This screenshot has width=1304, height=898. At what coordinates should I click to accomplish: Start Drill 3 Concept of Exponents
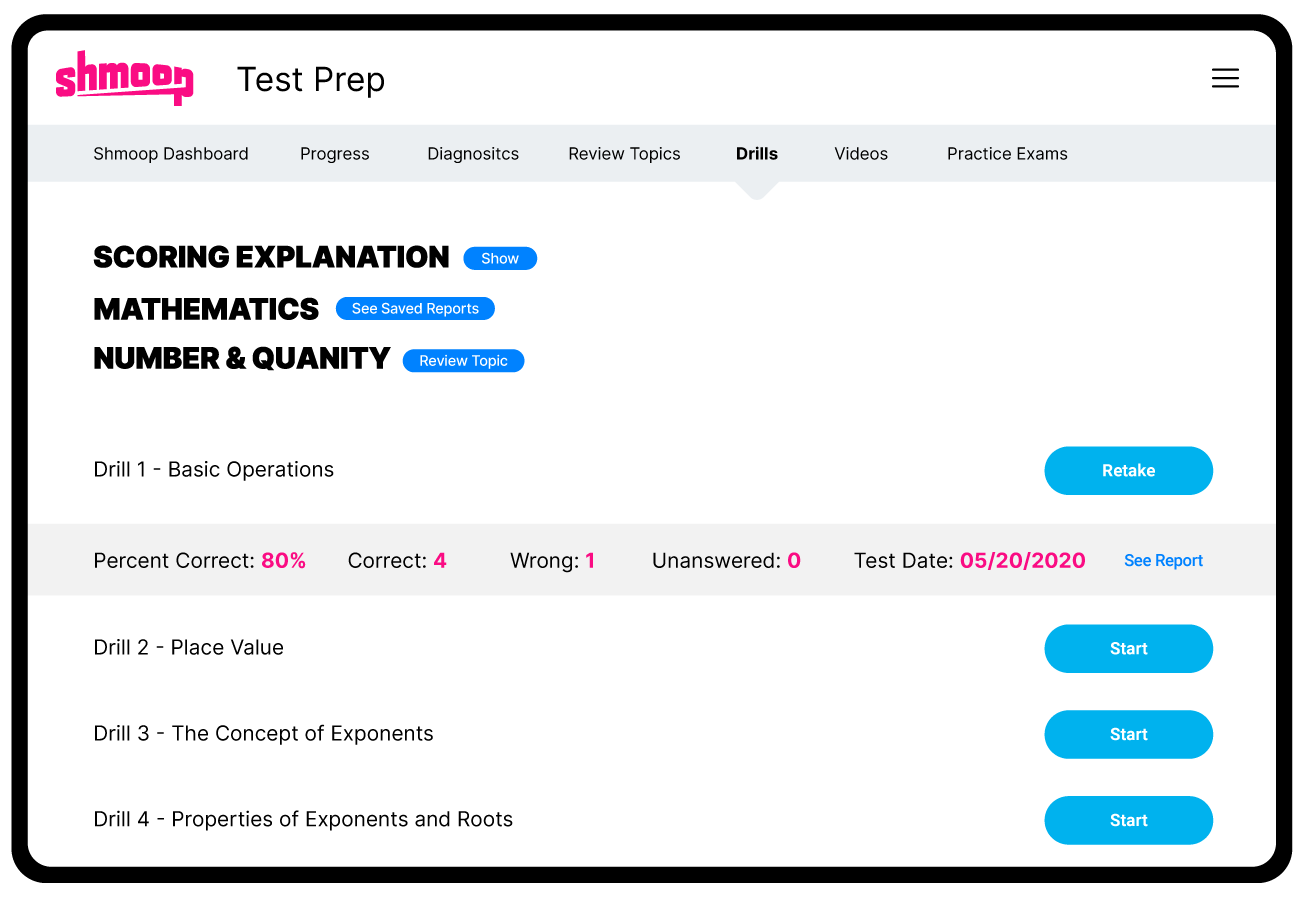[x=1128, y=735]
